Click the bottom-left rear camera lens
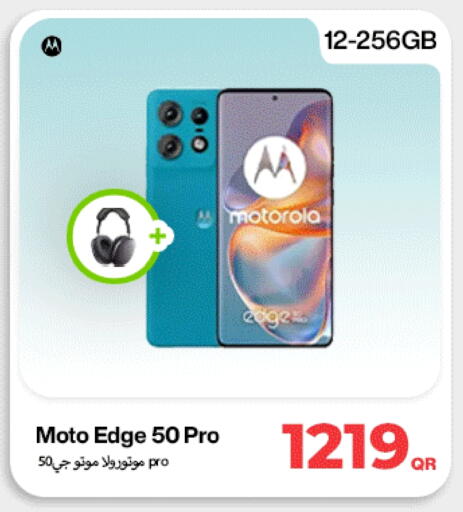The height and width of the screenshot is (512, 463). (x=170, y=146)
